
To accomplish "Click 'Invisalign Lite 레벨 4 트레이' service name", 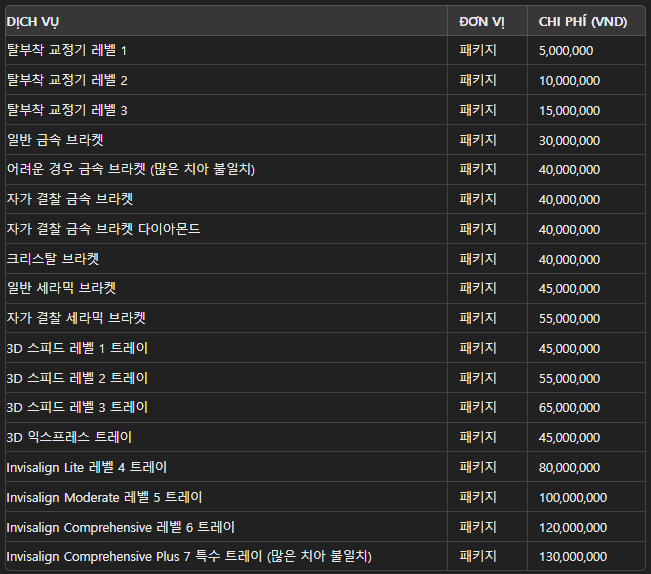I will (x=87, y=467).
